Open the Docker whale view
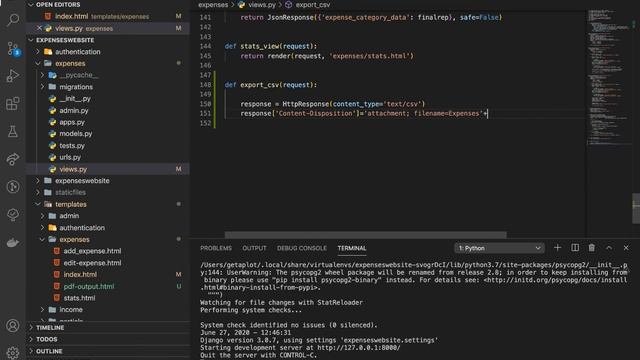Image resolution: width=640 pixels, height=360 pixels. pyautogui.click(x=13, y=243)
